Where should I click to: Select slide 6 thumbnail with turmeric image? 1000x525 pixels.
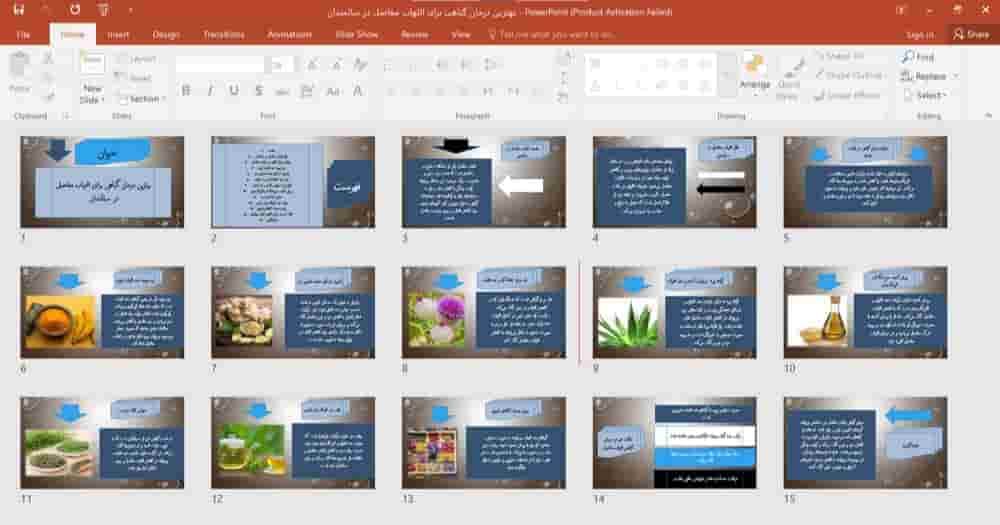(x=102, y=313)
